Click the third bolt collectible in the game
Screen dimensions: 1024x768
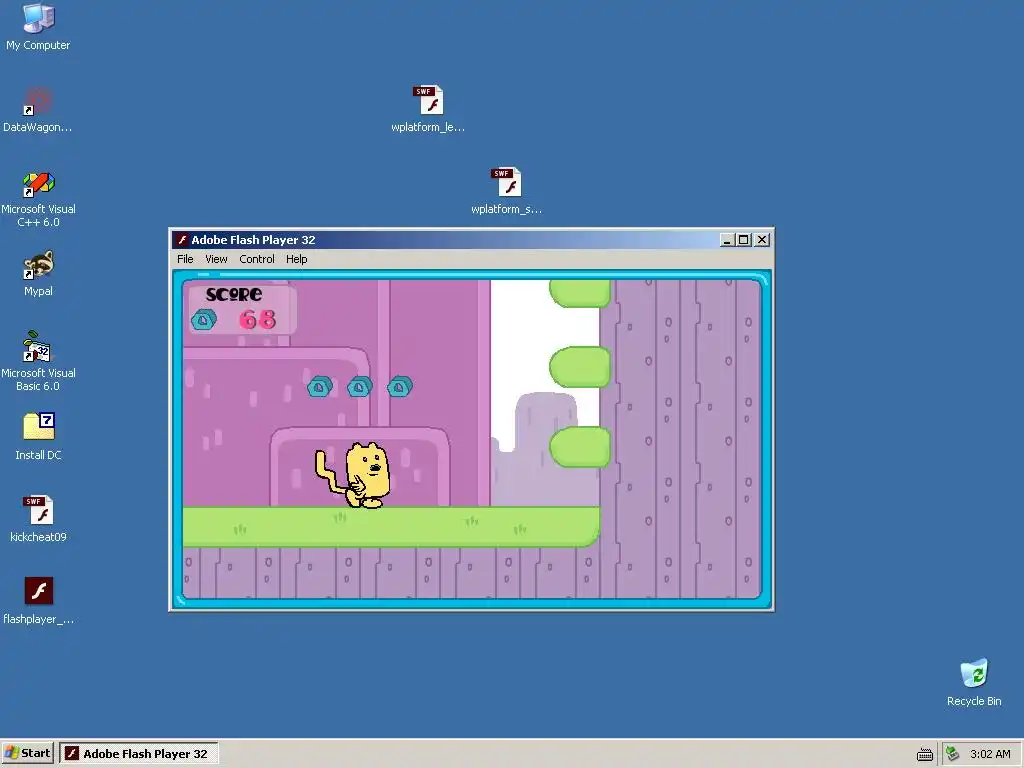pyautogui.click(x=400, y=387)
